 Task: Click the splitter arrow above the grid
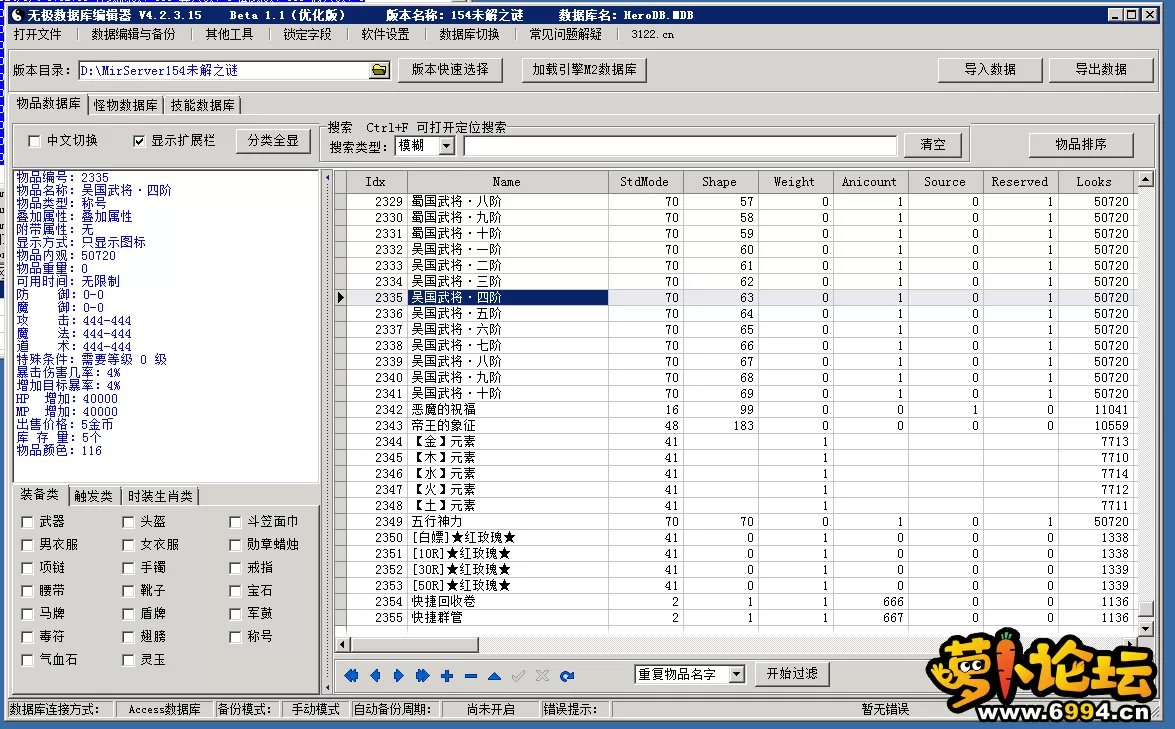pos(327,178)
